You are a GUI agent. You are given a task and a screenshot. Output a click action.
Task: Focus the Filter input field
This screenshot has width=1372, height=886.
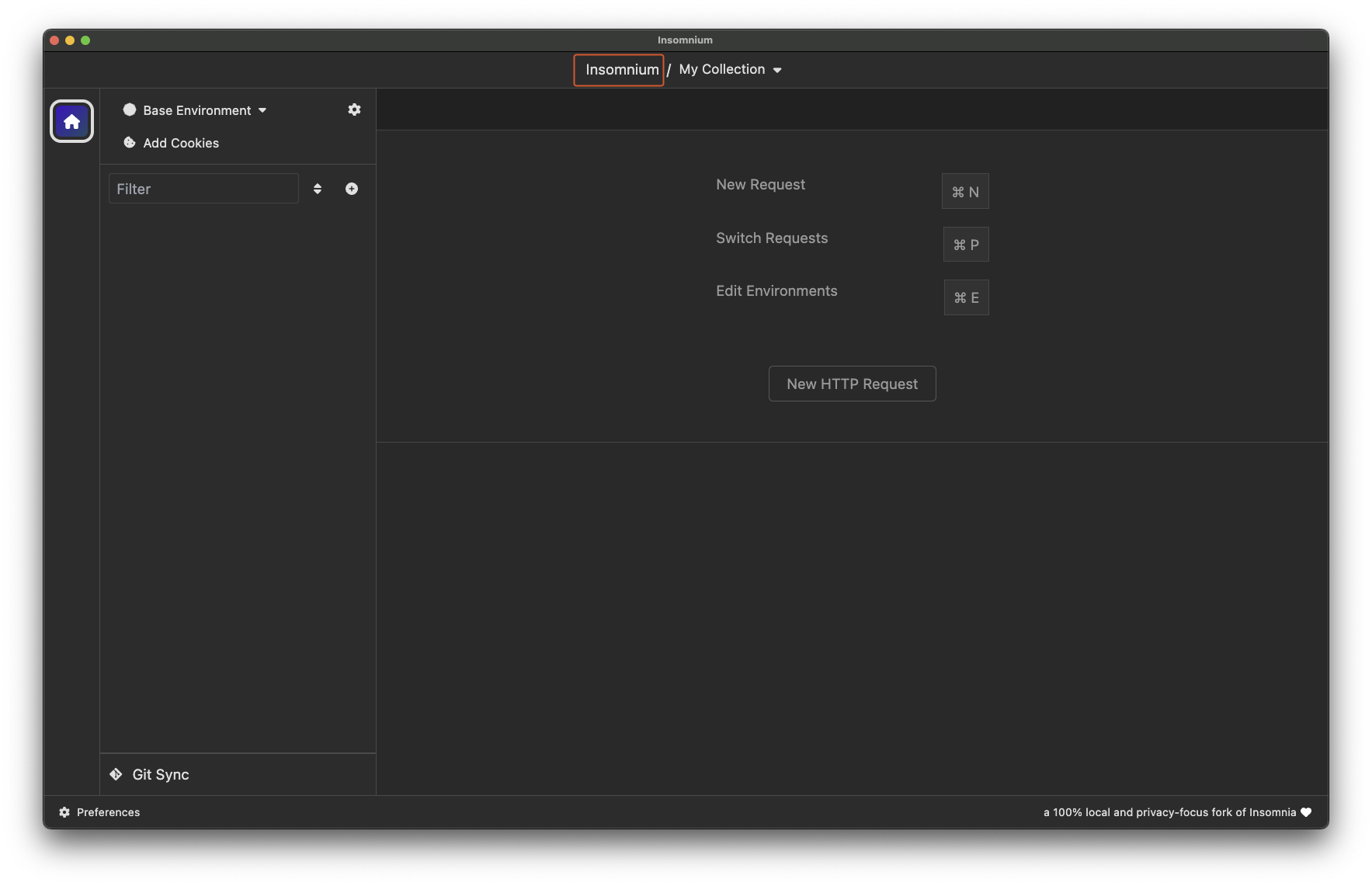pyautogui.click(x=203, y=189)
